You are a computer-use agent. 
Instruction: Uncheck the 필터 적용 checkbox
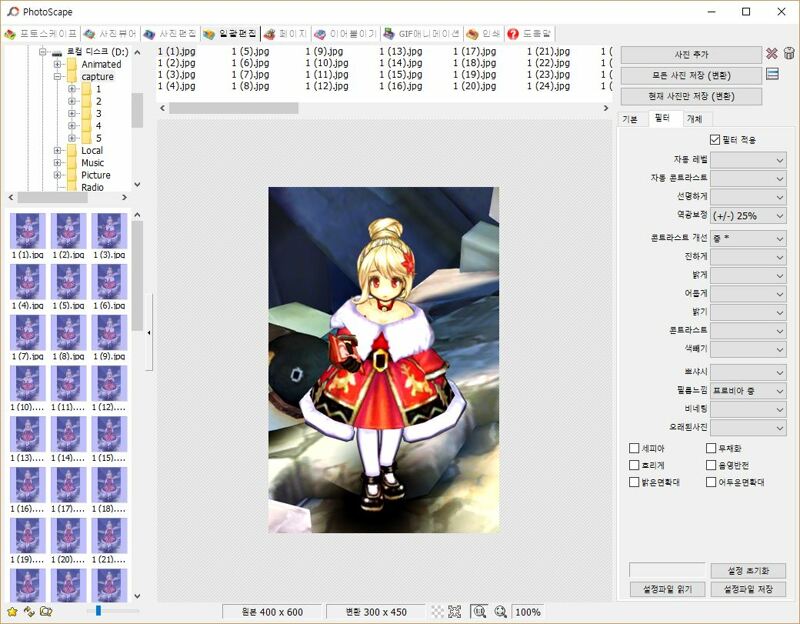[x=715, y=140]
